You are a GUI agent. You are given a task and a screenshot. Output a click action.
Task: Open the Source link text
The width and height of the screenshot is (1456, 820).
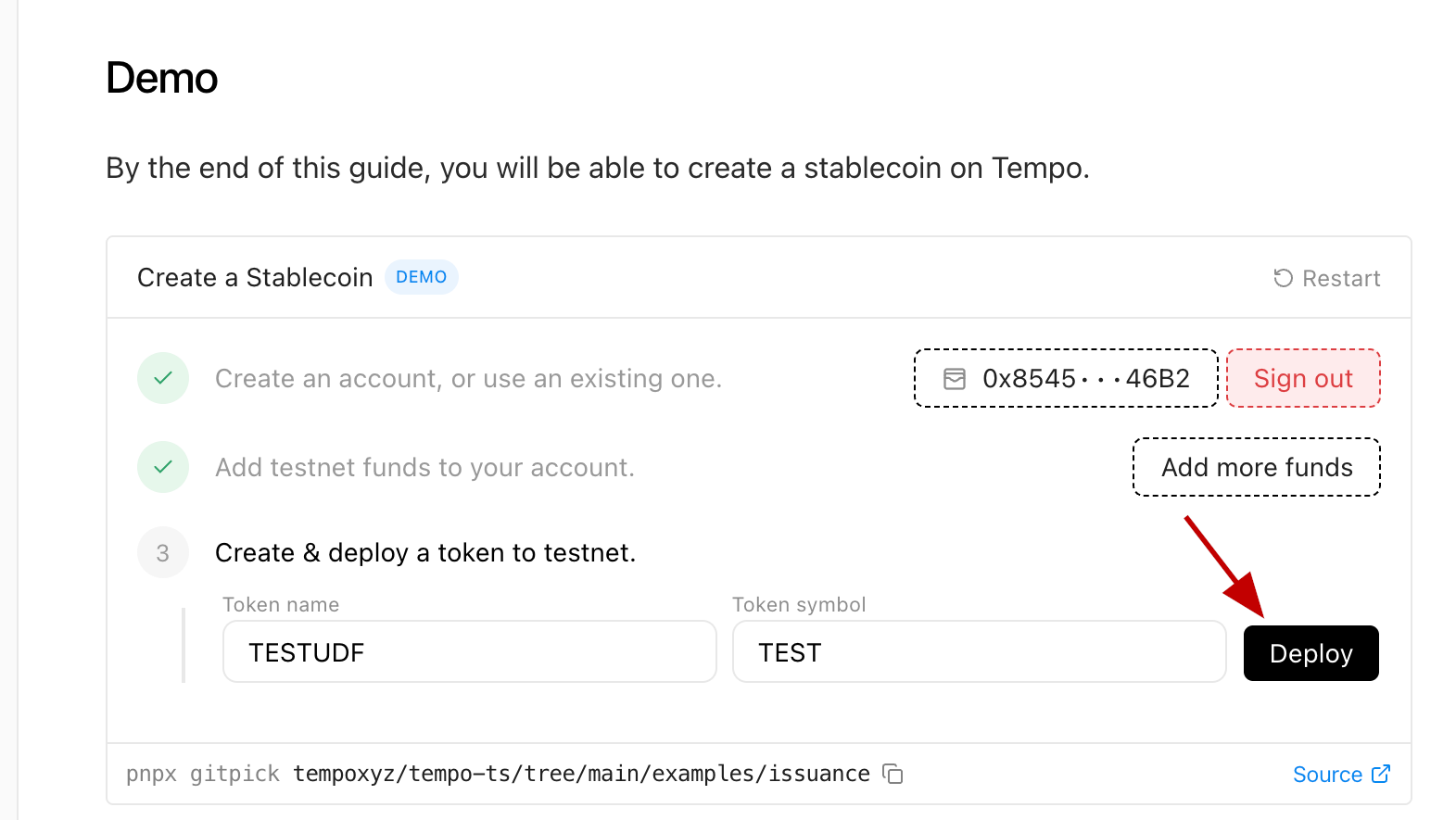pyautogui.click(x=1327, y=775)
